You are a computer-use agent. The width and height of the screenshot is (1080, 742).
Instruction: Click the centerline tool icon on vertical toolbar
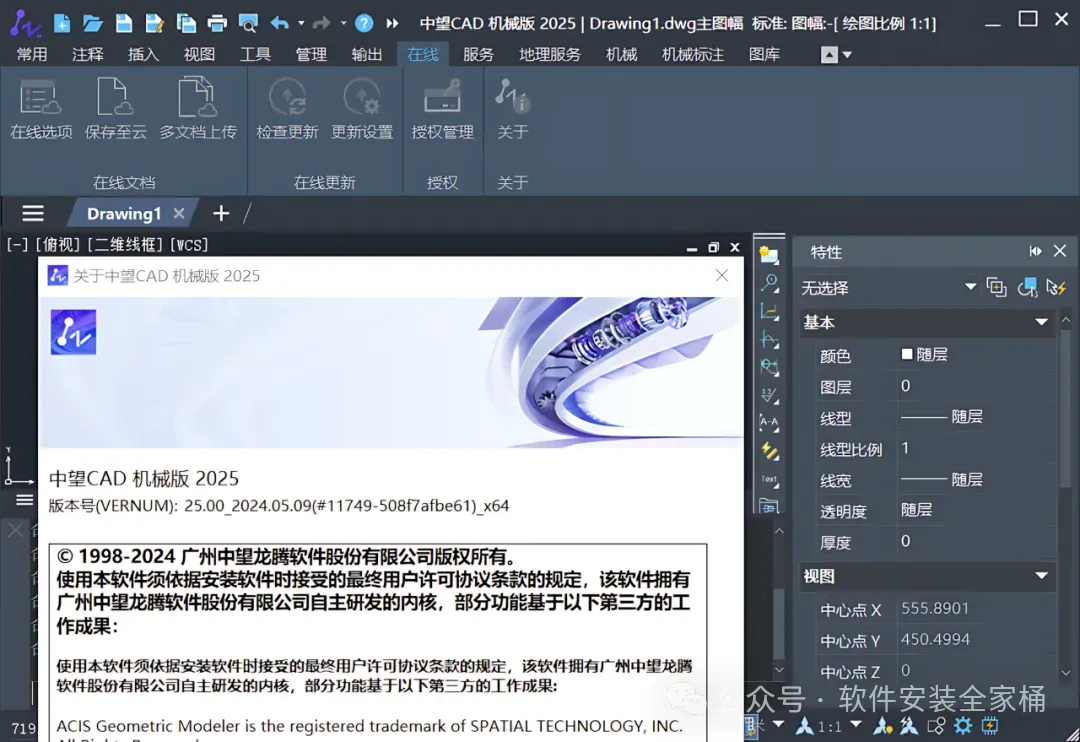[769, 339]
